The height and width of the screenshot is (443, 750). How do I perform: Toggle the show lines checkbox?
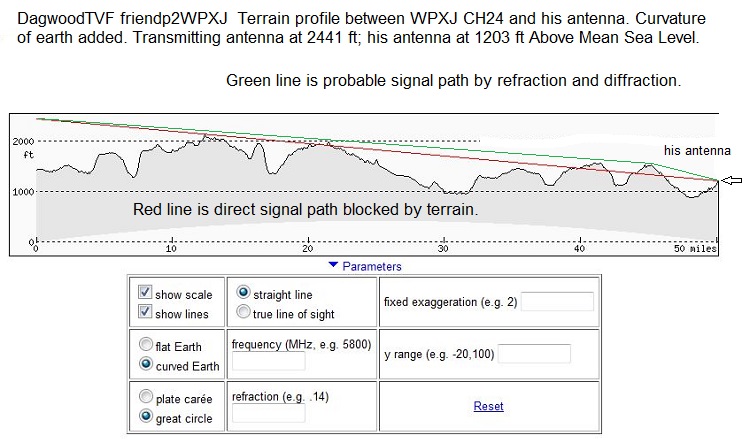click(145, 312)
